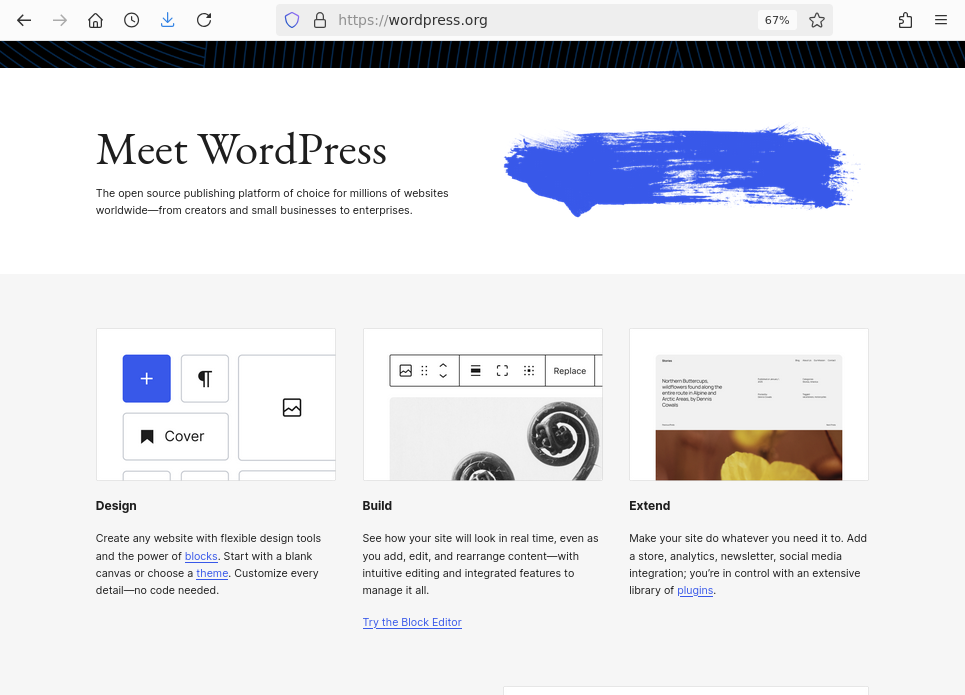965x695 pixels.
Task: Go to the browser home page
Action: (x=96, y=20)
